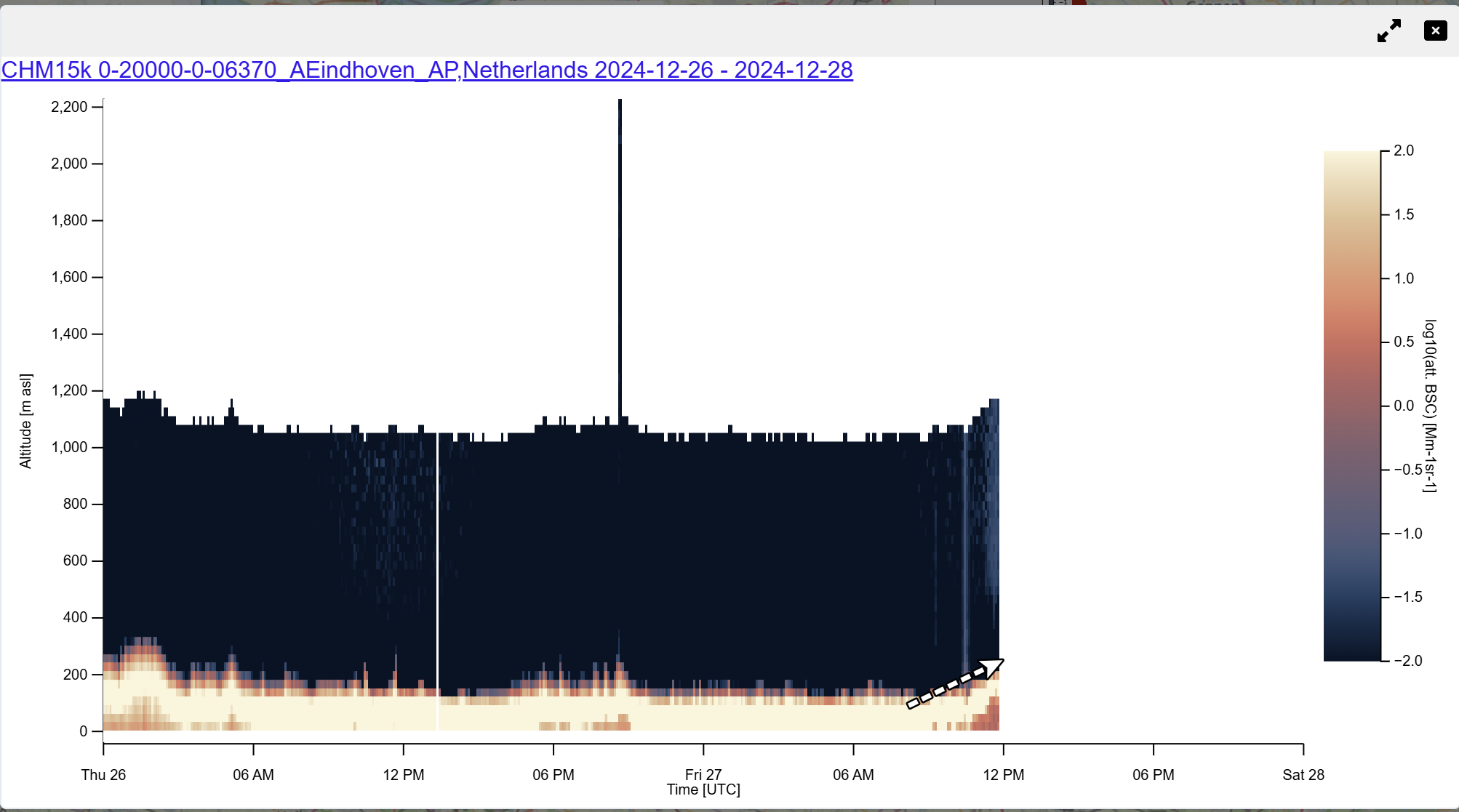This screenshot has height=812, width=1459.
Task: Click the first '06 AM' tick label
Action: point(253,775)
